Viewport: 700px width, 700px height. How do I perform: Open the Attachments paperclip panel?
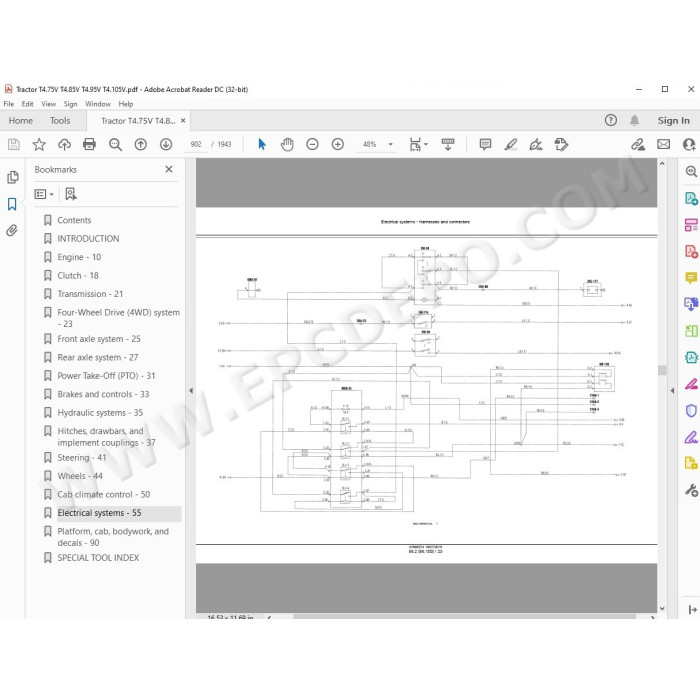click(12, 230)
